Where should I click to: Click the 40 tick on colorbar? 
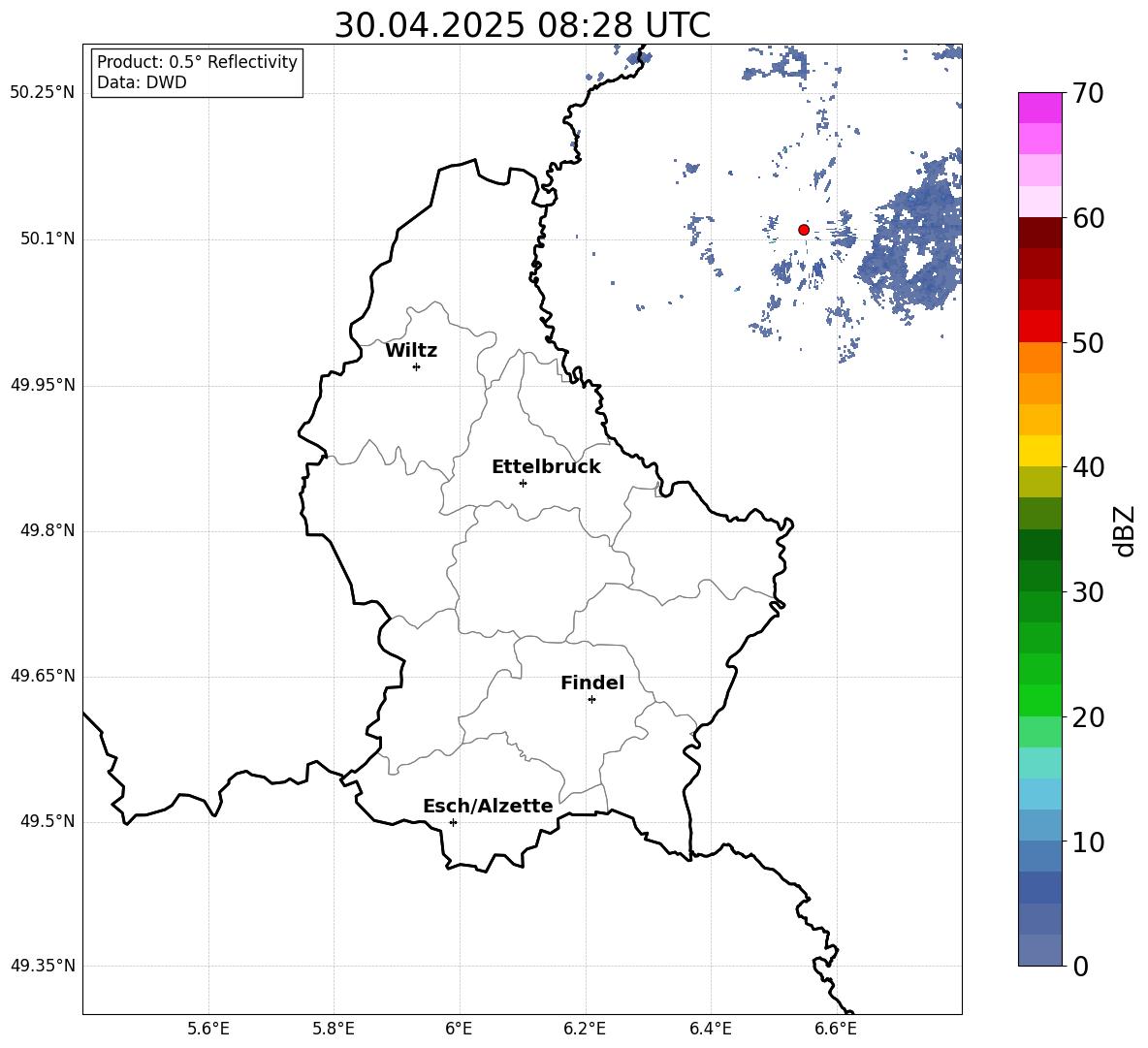tap(1088, 467)
